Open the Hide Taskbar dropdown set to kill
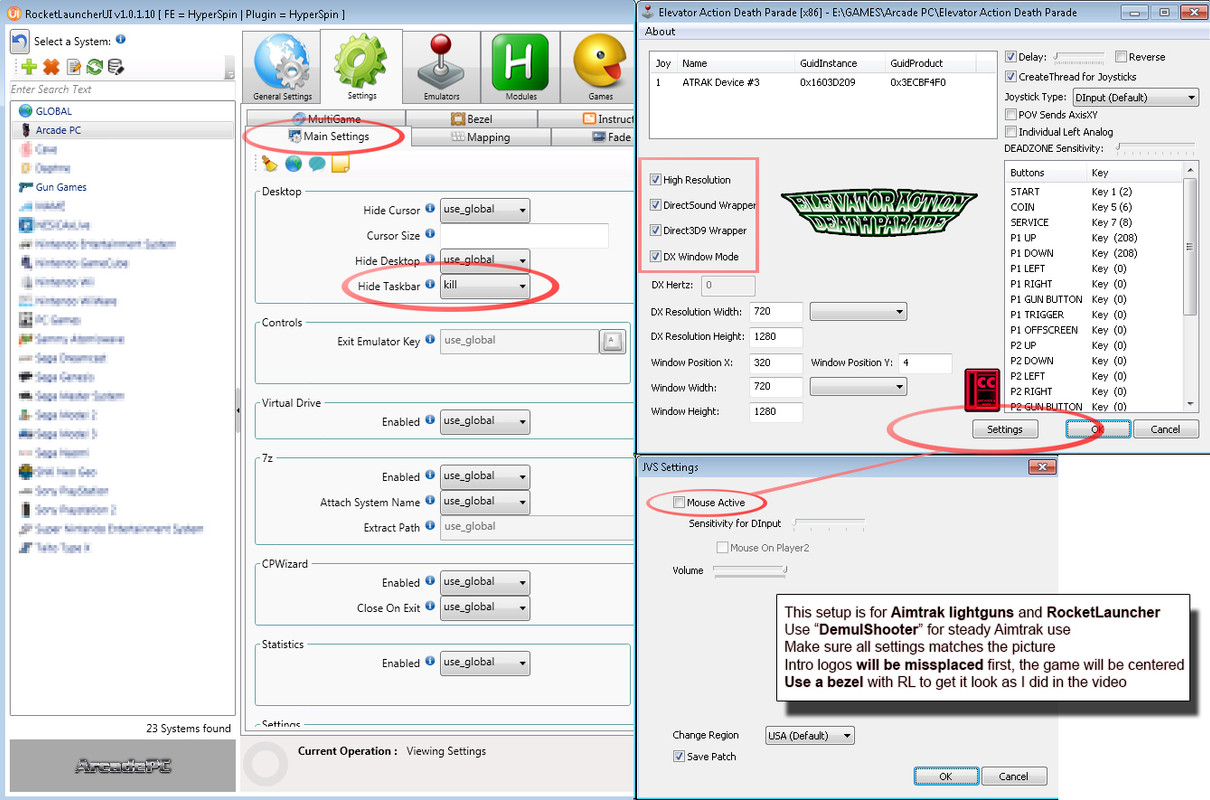This screenshot has height=800, width=1210. pyautogui.click(x=485, y=286)
